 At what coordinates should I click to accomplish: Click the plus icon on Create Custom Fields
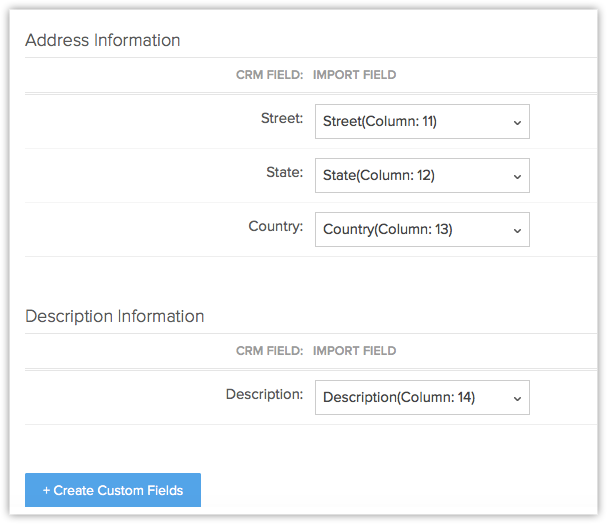pos(46,491)
